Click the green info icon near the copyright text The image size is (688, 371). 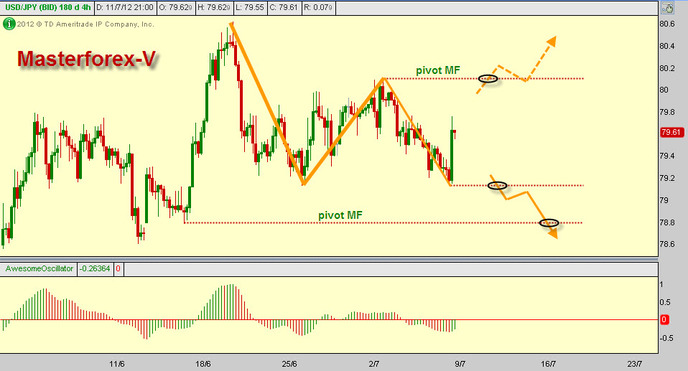[x=9, y=24]
